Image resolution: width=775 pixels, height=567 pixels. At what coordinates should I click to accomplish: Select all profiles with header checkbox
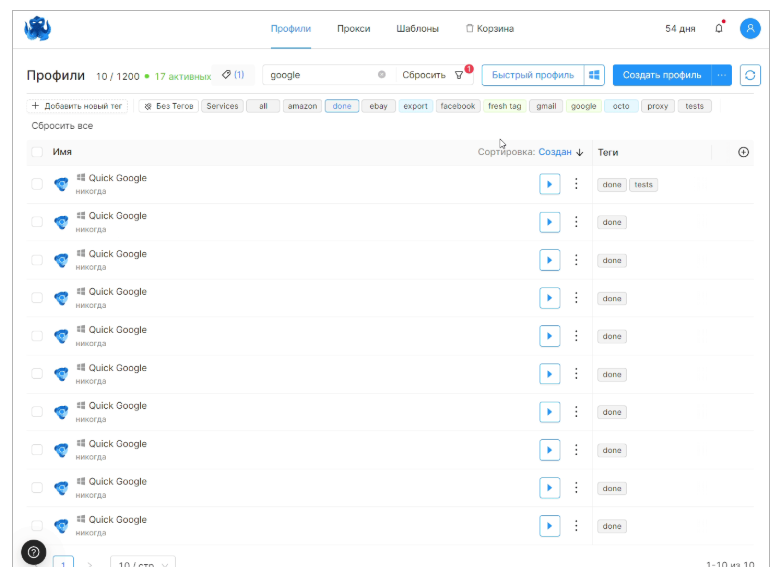click(x=37, y=152)
